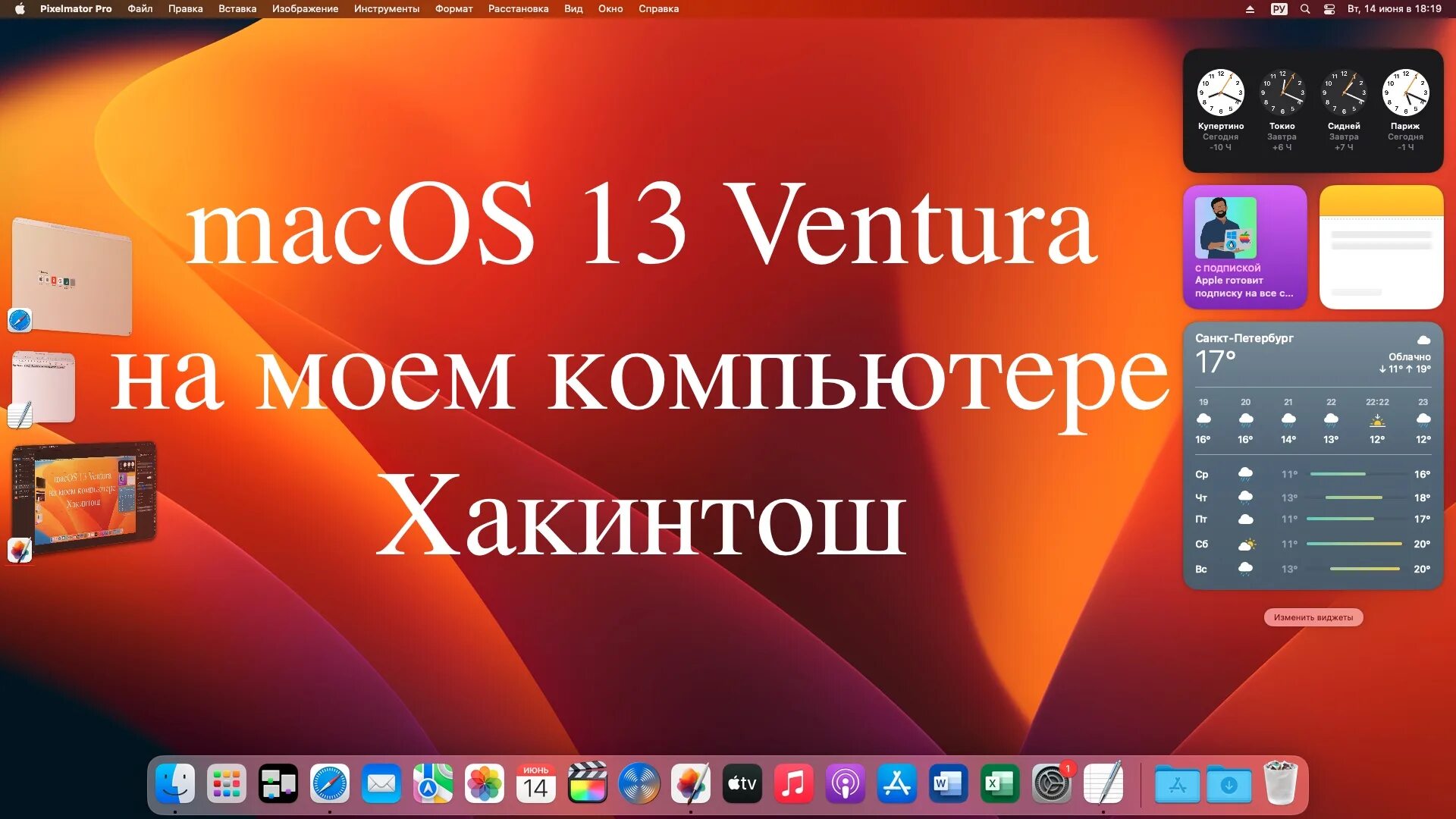This screenshot has height=819, width=1456.
Task: Click the Сб forecast row in weather
Action: tap(1313, 544)
